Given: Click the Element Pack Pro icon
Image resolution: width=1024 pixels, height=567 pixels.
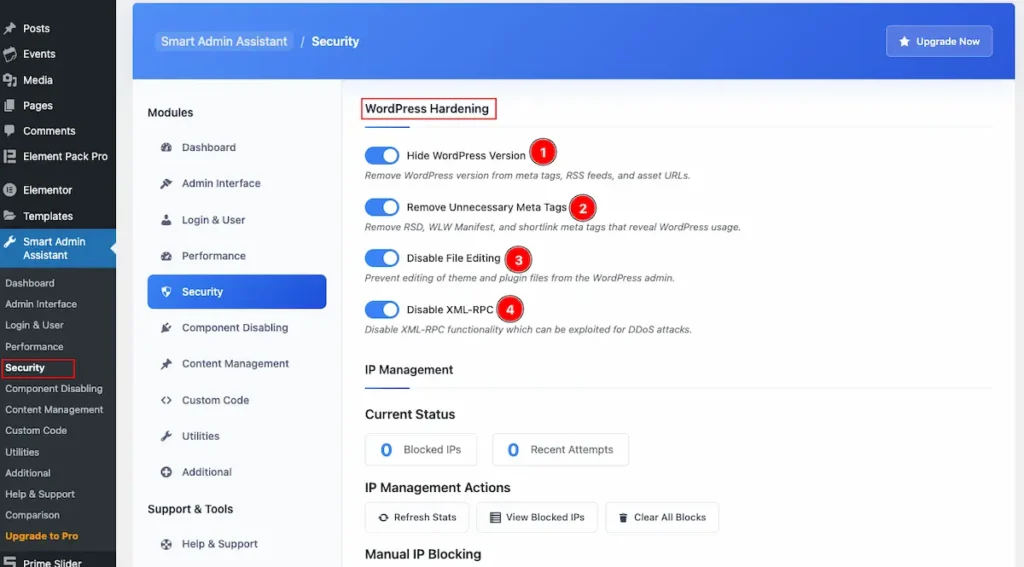Looking at the screenshot, I should pos(9,156).
